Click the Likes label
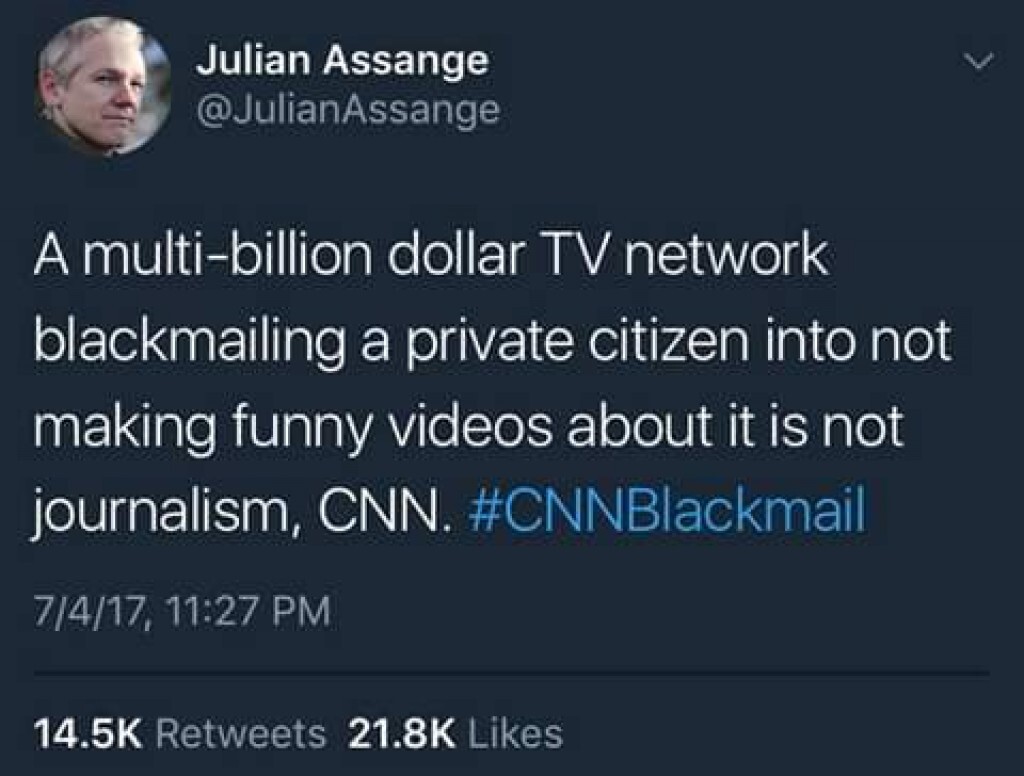1024x776 pixels. coord(516,733)
